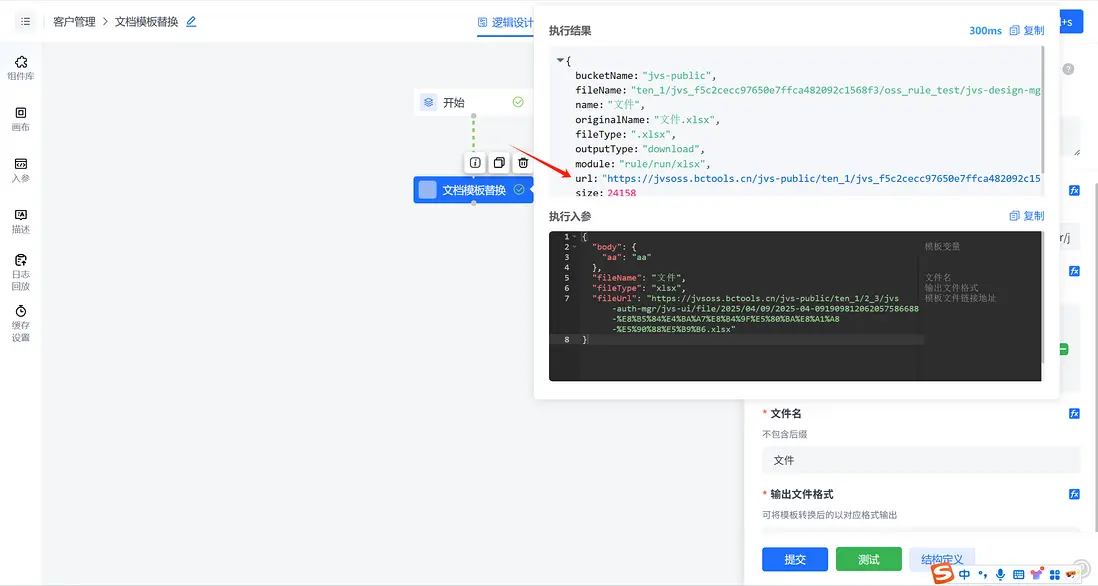Collapse the JSON root triangle in 执行结果
1098x586 pixels.
point(560,61)
